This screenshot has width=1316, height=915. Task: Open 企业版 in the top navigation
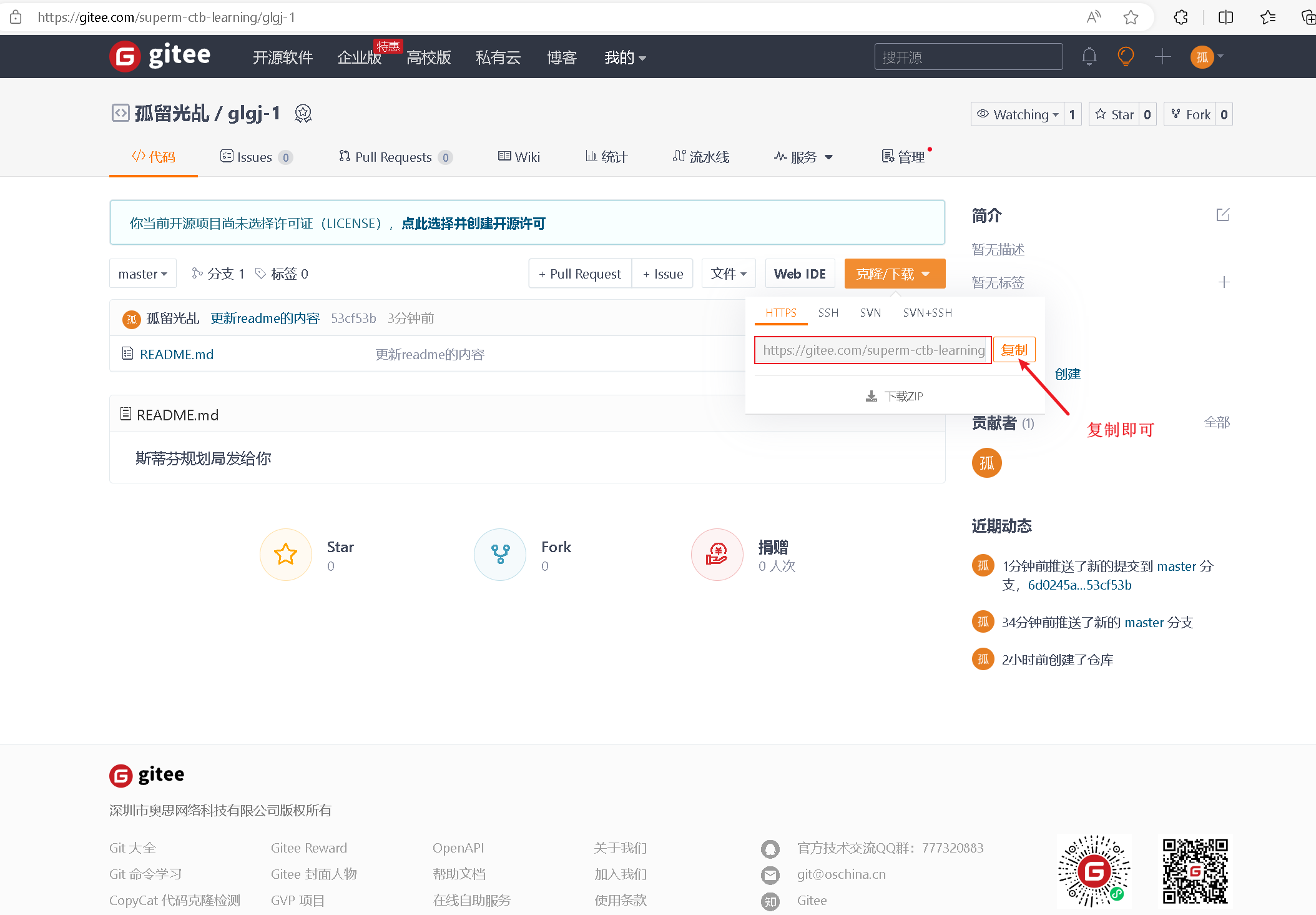pos(359,57)
